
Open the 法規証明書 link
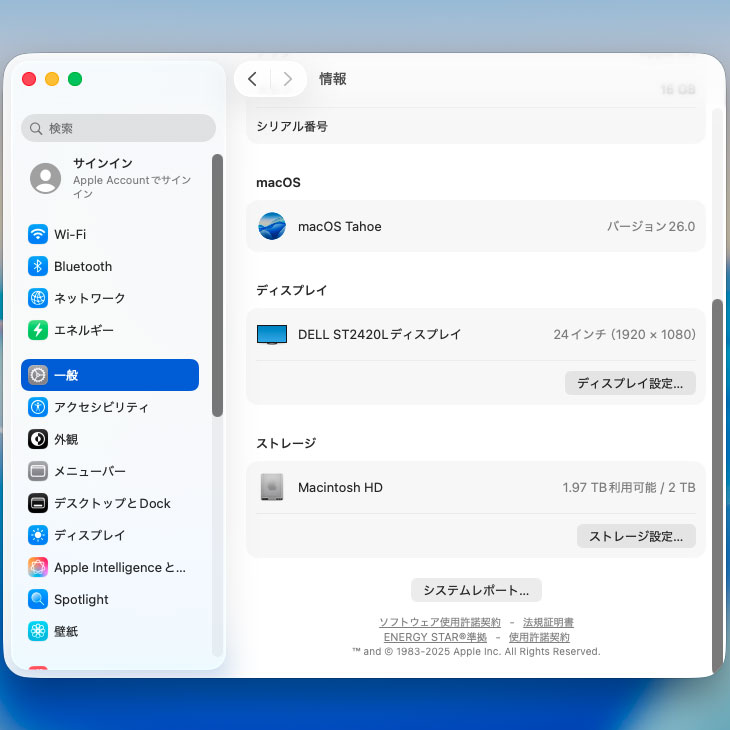[x=548, y=622]
